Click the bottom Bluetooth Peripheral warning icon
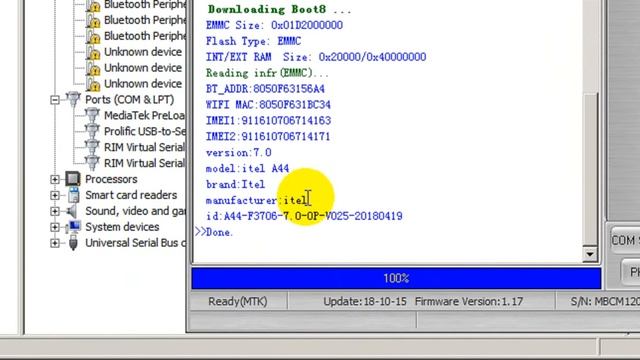Viewport: 640px width, 360px height. tap(93, 37)
